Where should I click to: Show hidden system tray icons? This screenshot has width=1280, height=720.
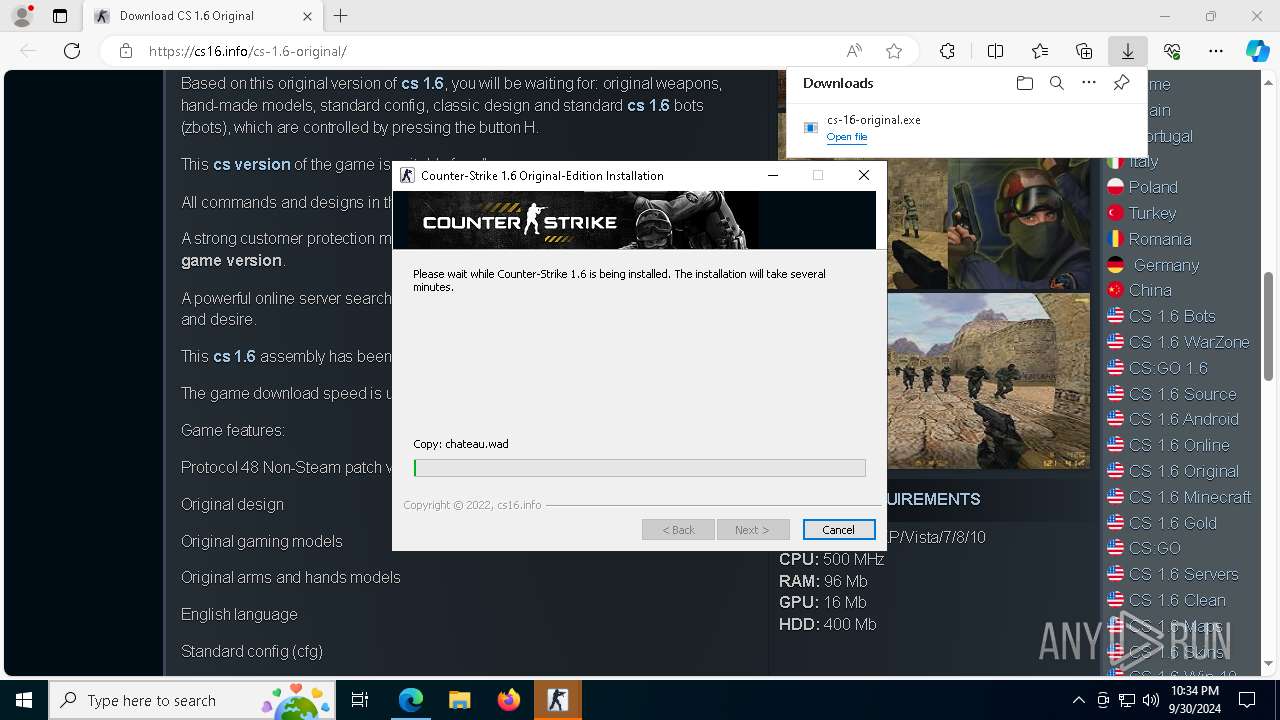[x=1078, y=700]
